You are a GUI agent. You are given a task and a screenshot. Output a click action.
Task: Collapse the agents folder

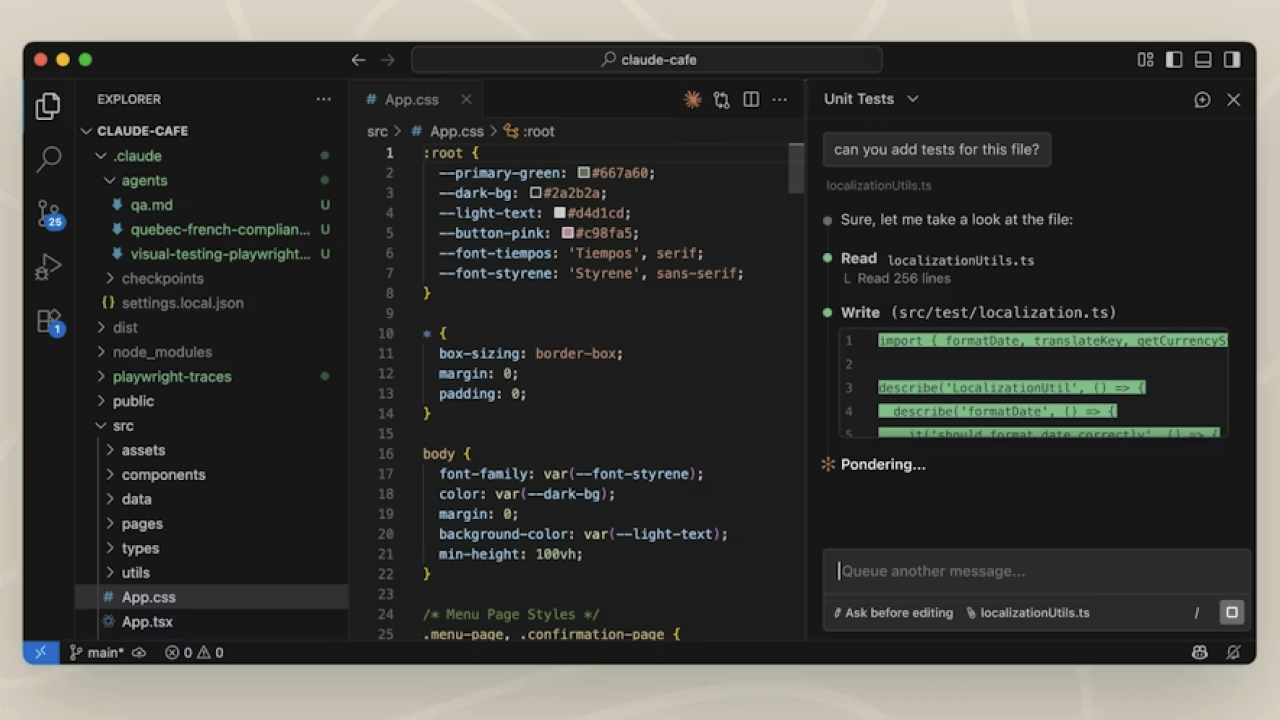pyautogui.click(x=144, y=180)
